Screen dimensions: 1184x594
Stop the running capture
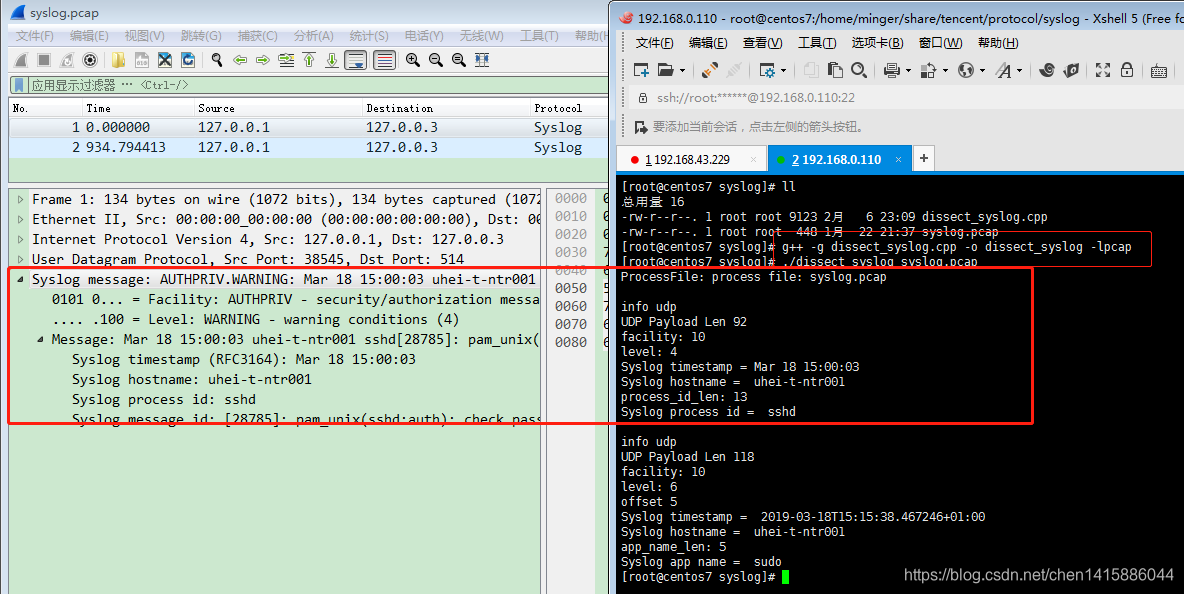point(42,60)
